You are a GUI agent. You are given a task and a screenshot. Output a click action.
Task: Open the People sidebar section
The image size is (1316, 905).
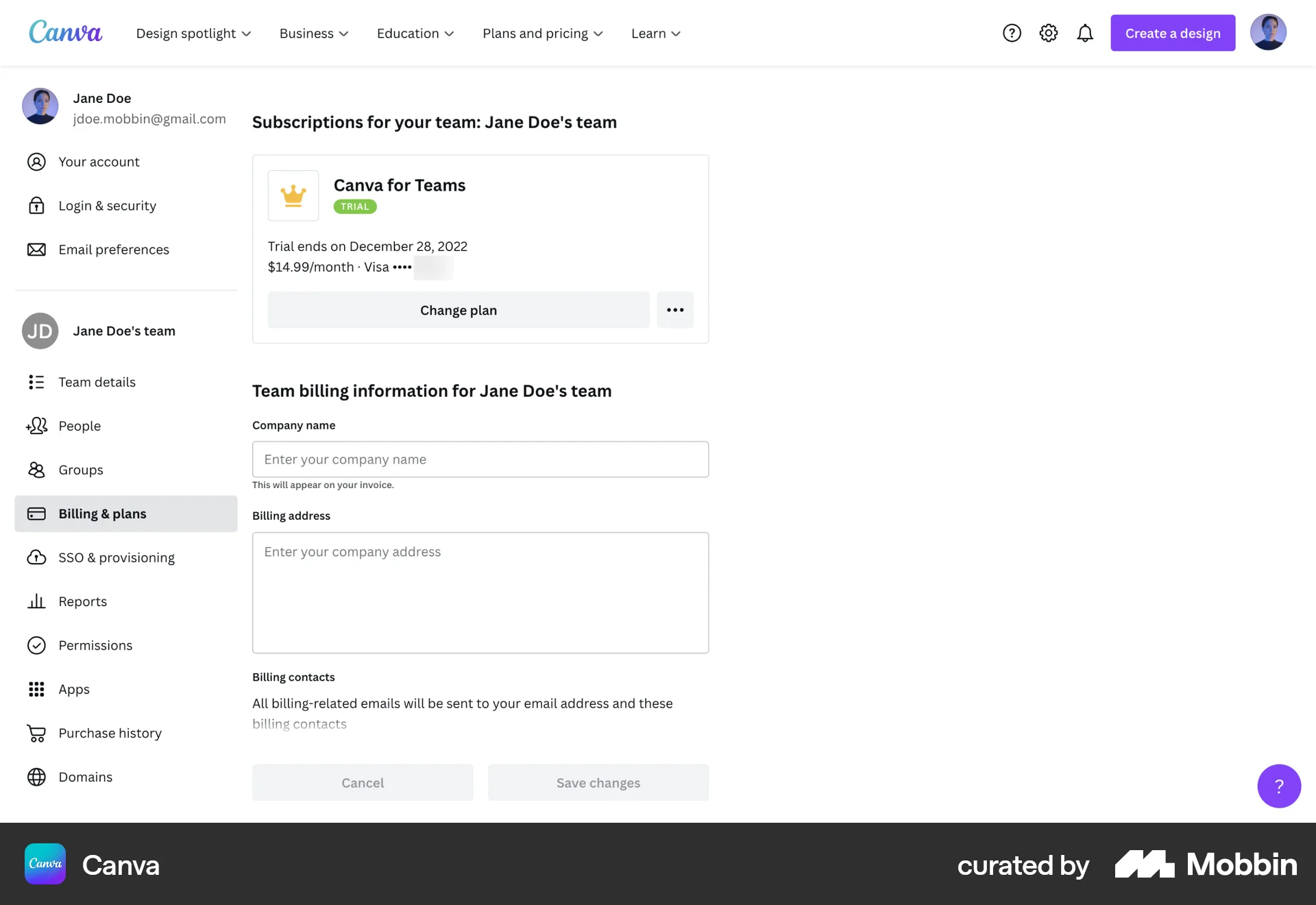pos(79,426)
